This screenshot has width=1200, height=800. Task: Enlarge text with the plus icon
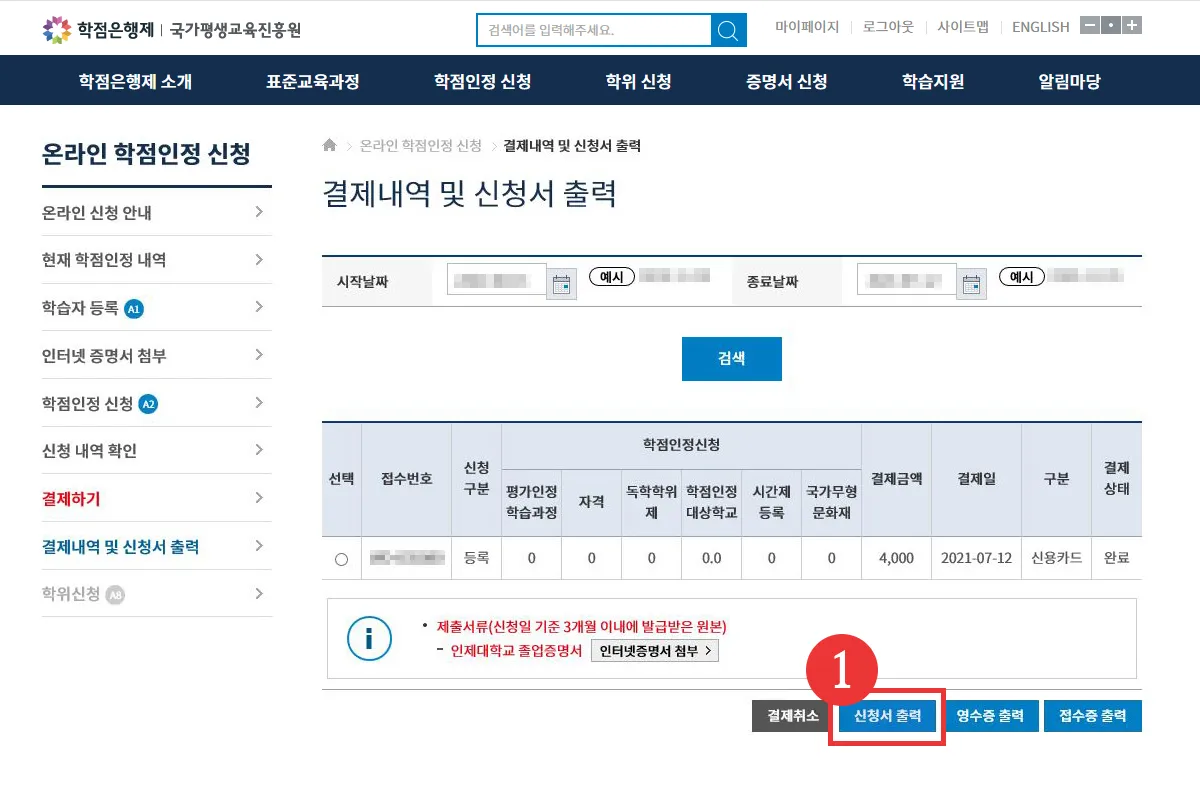click(1132, 23)
